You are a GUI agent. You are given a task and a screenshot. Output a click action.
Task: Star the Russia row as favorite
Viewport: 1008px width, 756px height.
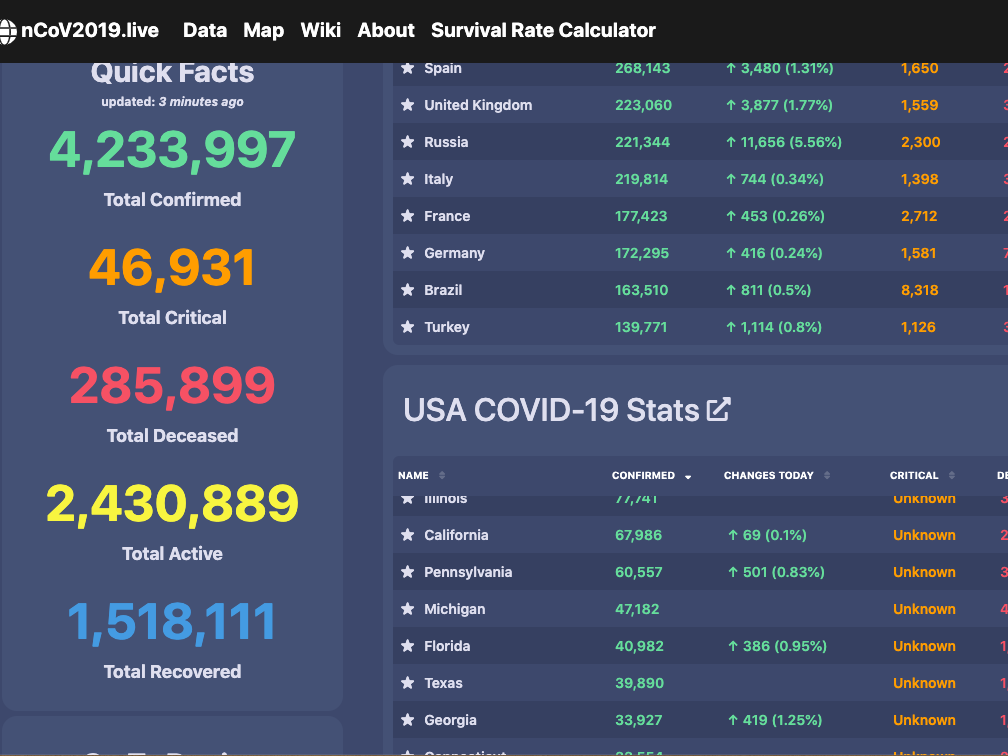(407, 142)
